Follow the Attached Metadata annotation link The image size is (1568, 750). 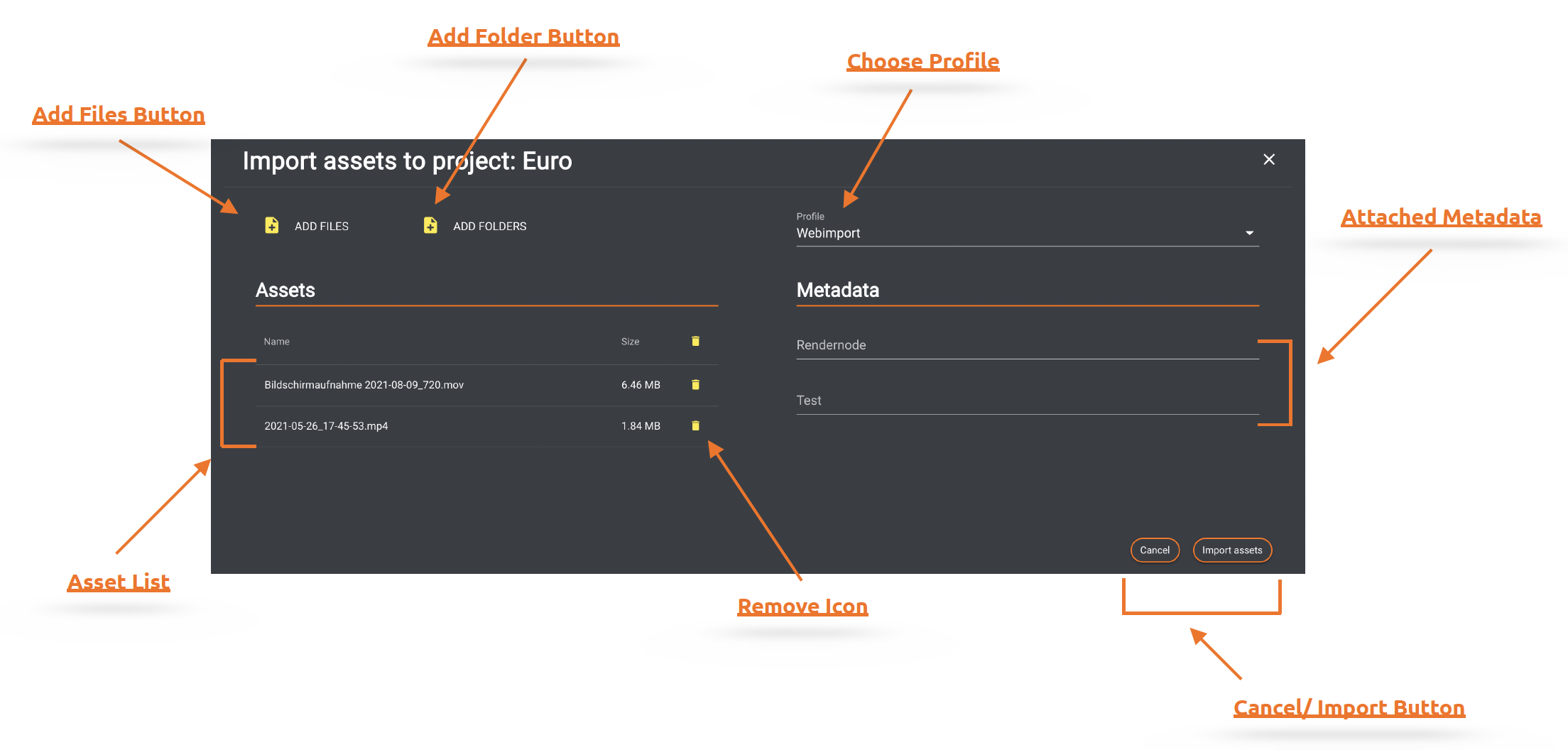coord(1441,217)
